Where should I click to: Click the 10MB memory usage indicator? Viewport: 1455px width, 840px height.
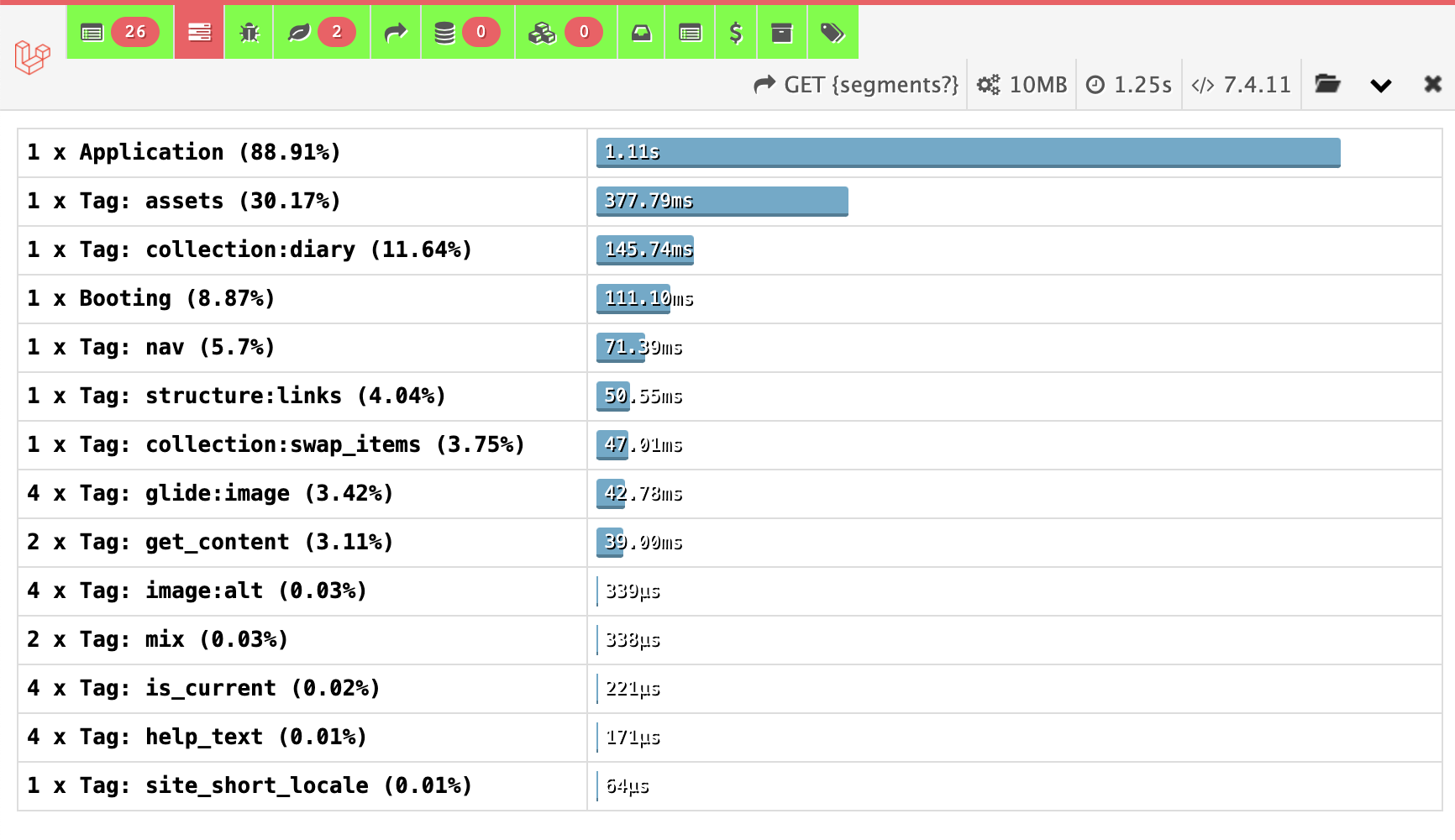1022,85
